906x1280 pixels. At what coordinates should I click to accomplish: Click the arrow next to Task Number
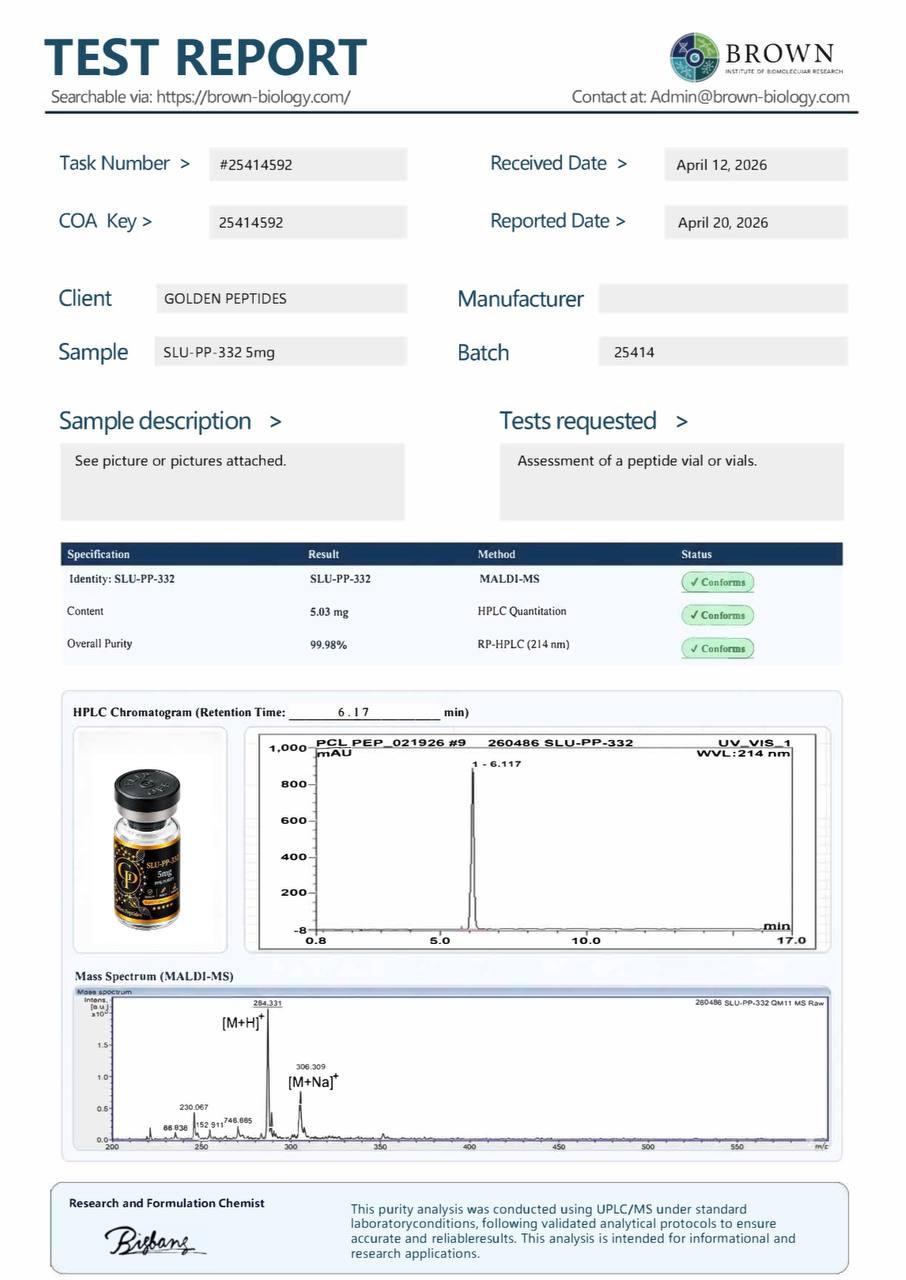[x=185, y=163]
